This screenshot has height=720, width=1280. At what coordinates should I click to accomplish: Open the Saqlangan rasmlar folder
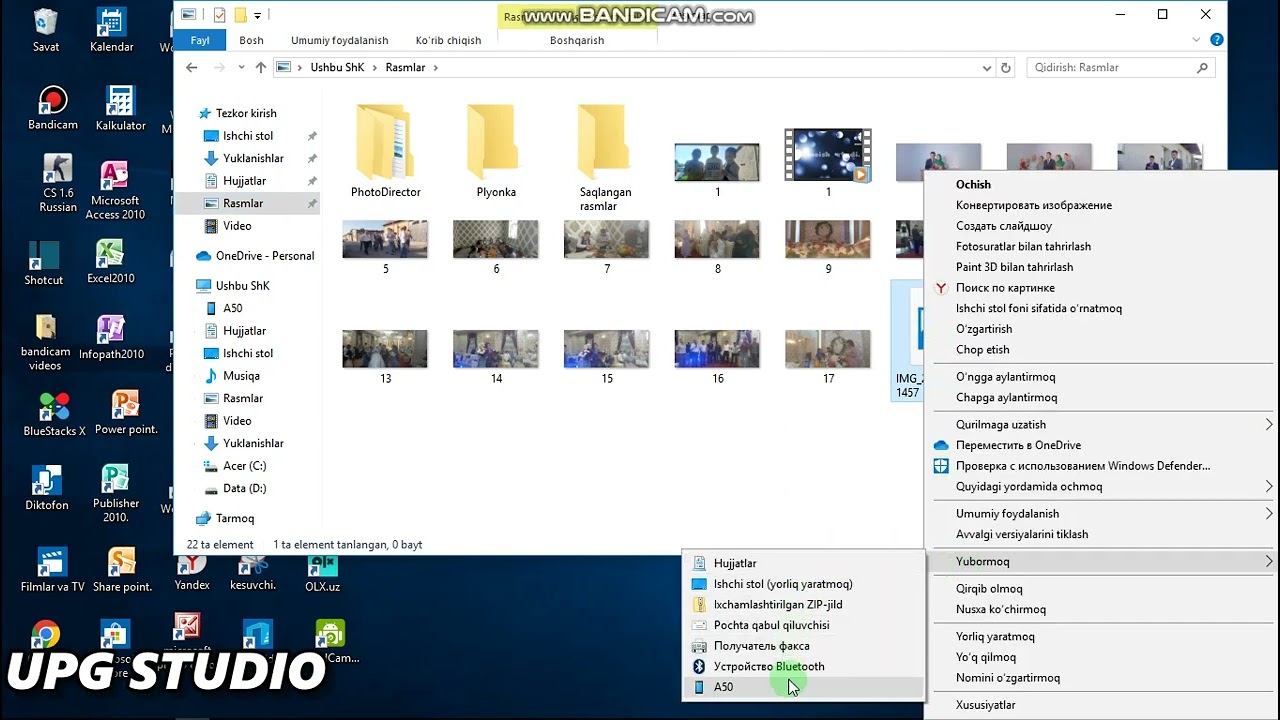click(606, 158)
